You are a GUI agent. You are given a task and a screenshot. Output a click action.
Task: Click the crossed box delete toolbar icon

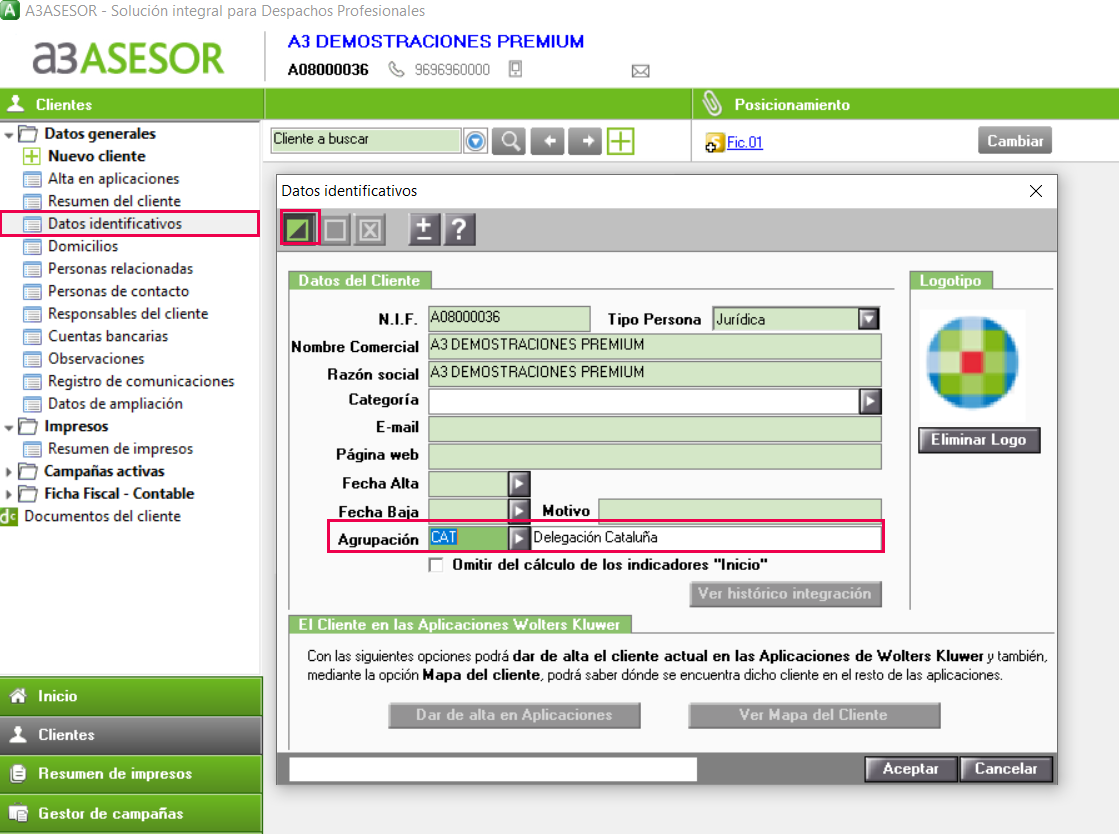[x=370, y=230]
